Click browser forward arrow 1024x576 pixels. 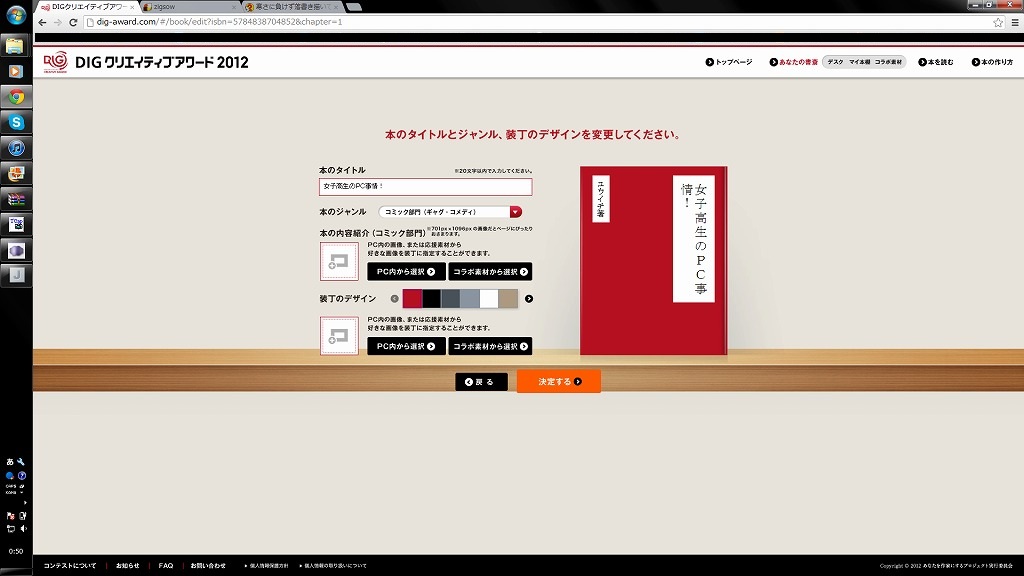57,22
